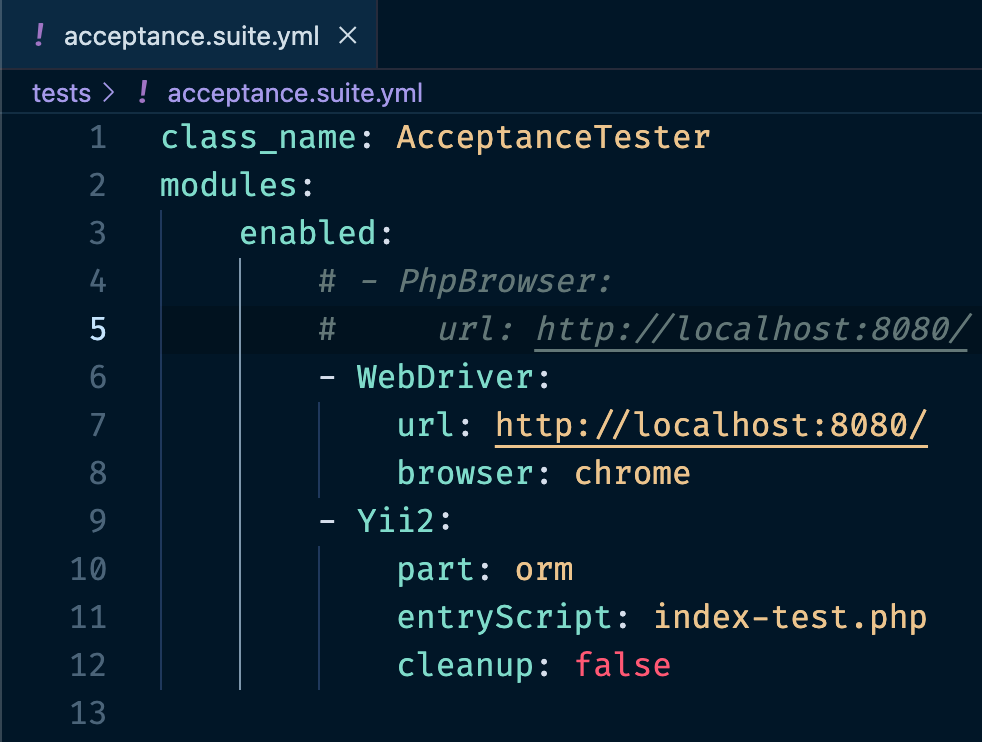Image resolution: width=982 pixels, height=742 pixels.
Task: Close the acceptance.suite.yml editor tab
Action: pos(348,37)
